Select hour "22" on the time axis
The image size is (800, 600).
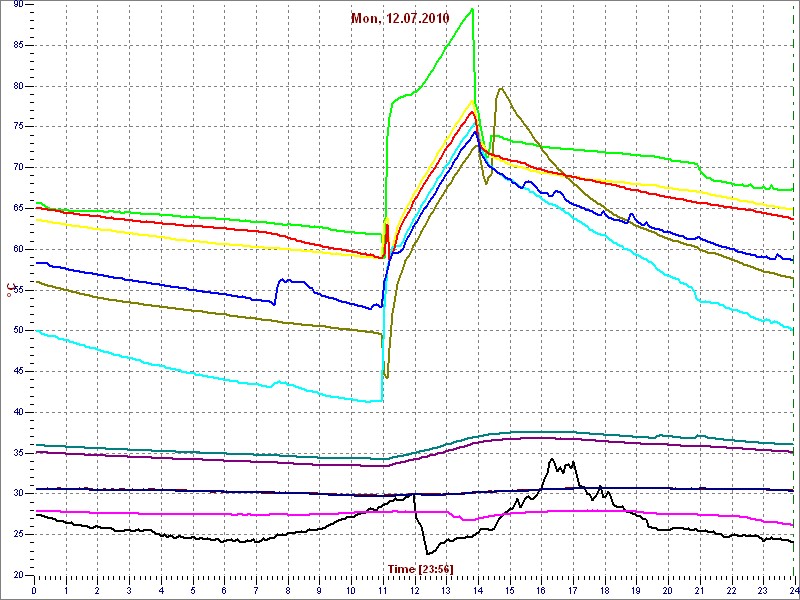pos(730,590)
